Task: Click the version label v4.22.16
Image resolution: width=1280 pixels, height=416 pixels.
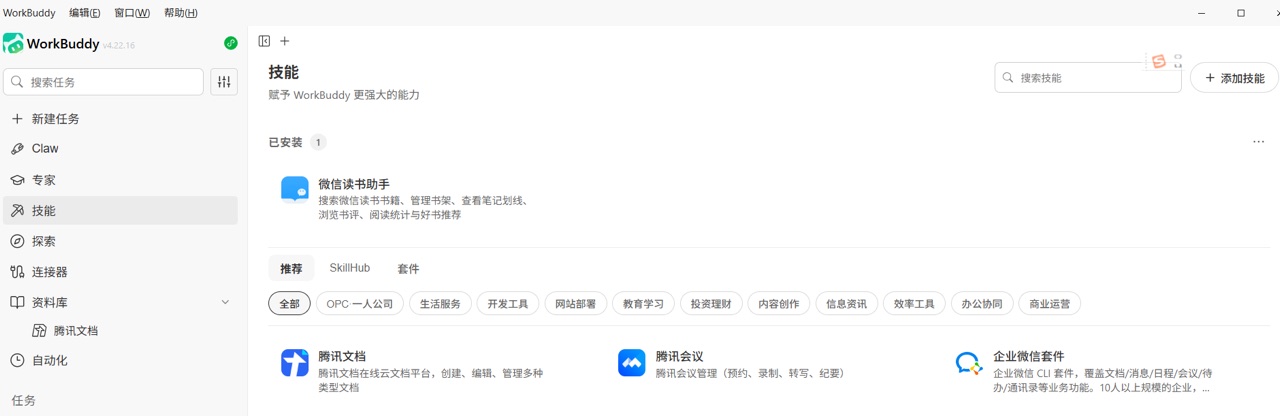Action: [x=119, y=46]
